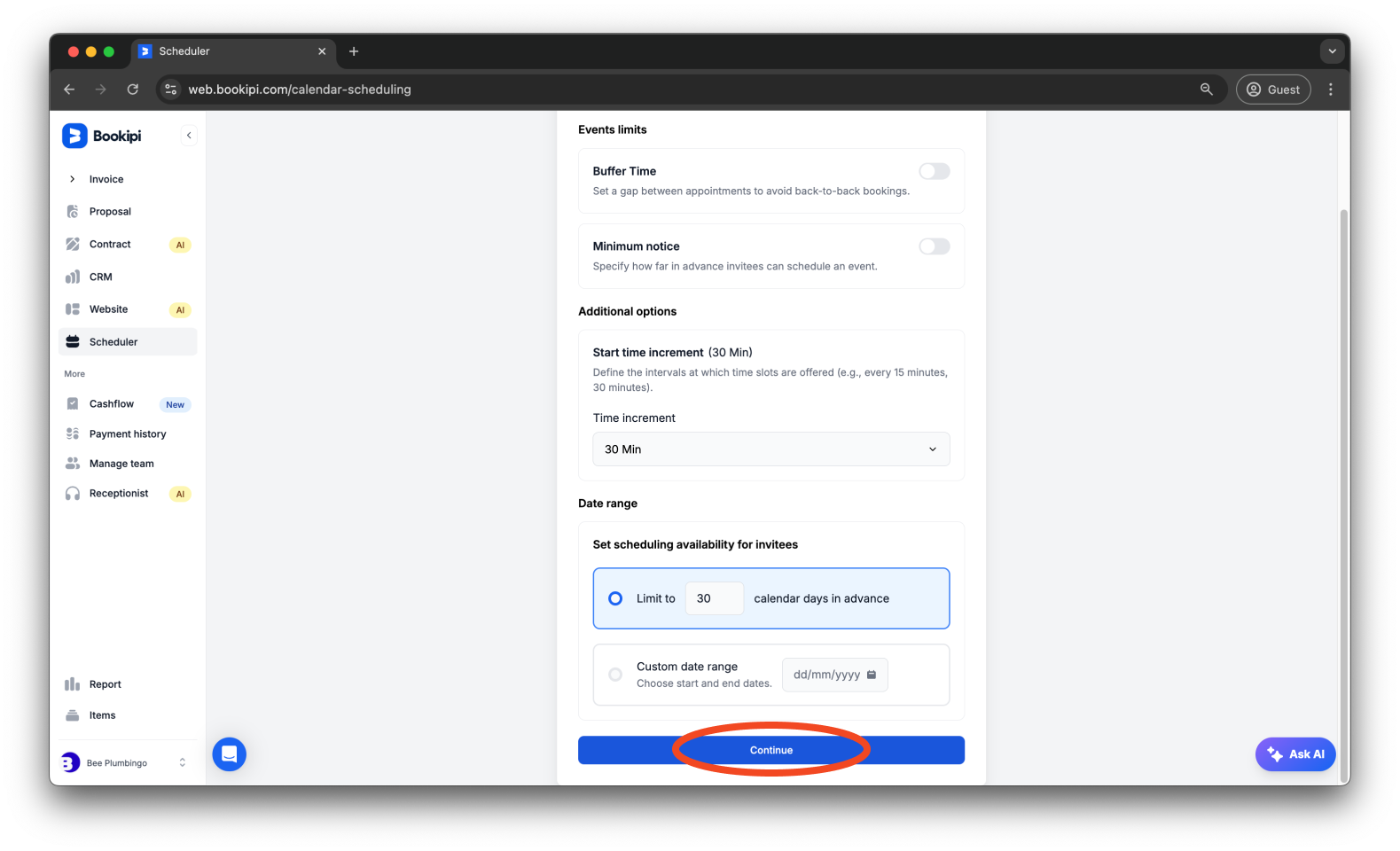The image size is (1400, 851).
Task: Click the Start time increment heading
Action: tap(648, 353)
